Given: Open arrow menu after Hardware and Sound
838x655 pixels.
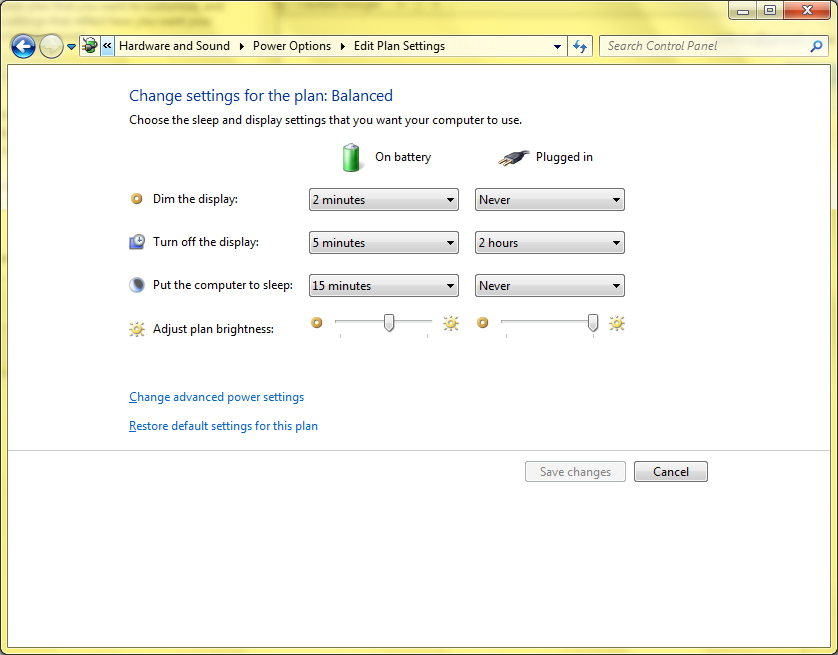Looking at the screenshot, I should point(242,46).
